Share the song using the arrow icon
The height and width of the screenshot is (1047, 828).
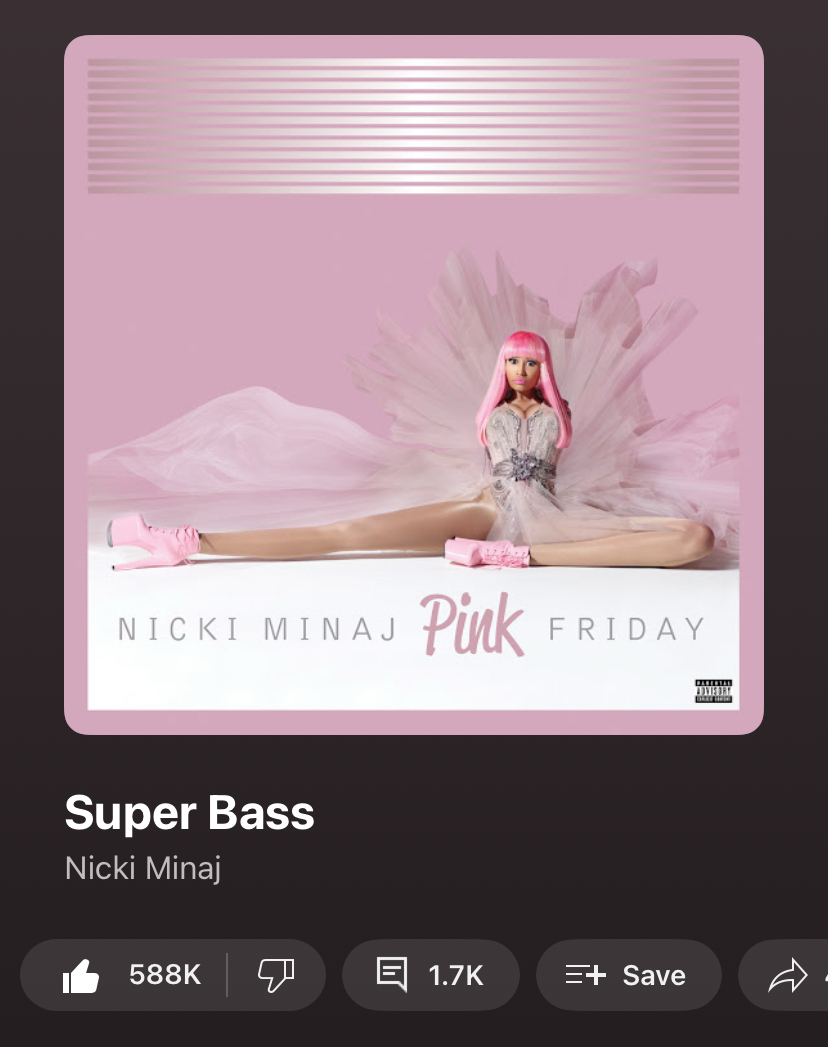[787, 976]
